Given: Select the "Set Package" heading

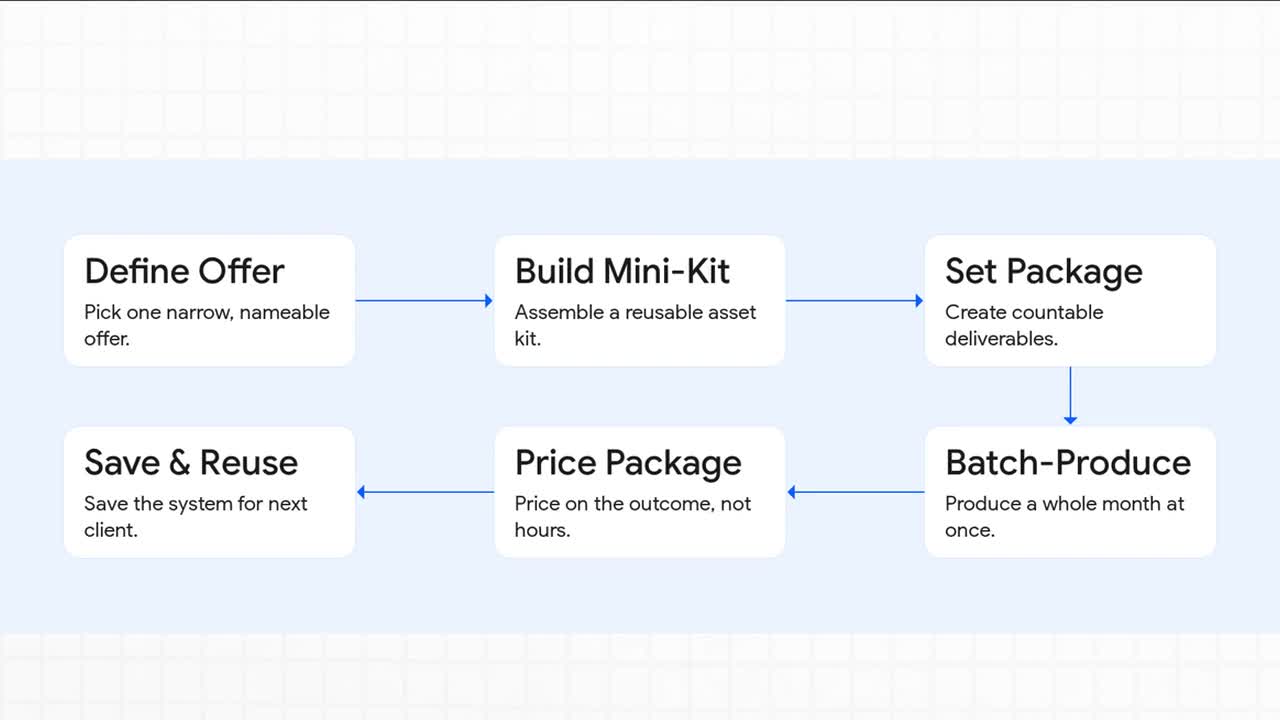Looking at the screenshot, I should (x=1044, y=271).
